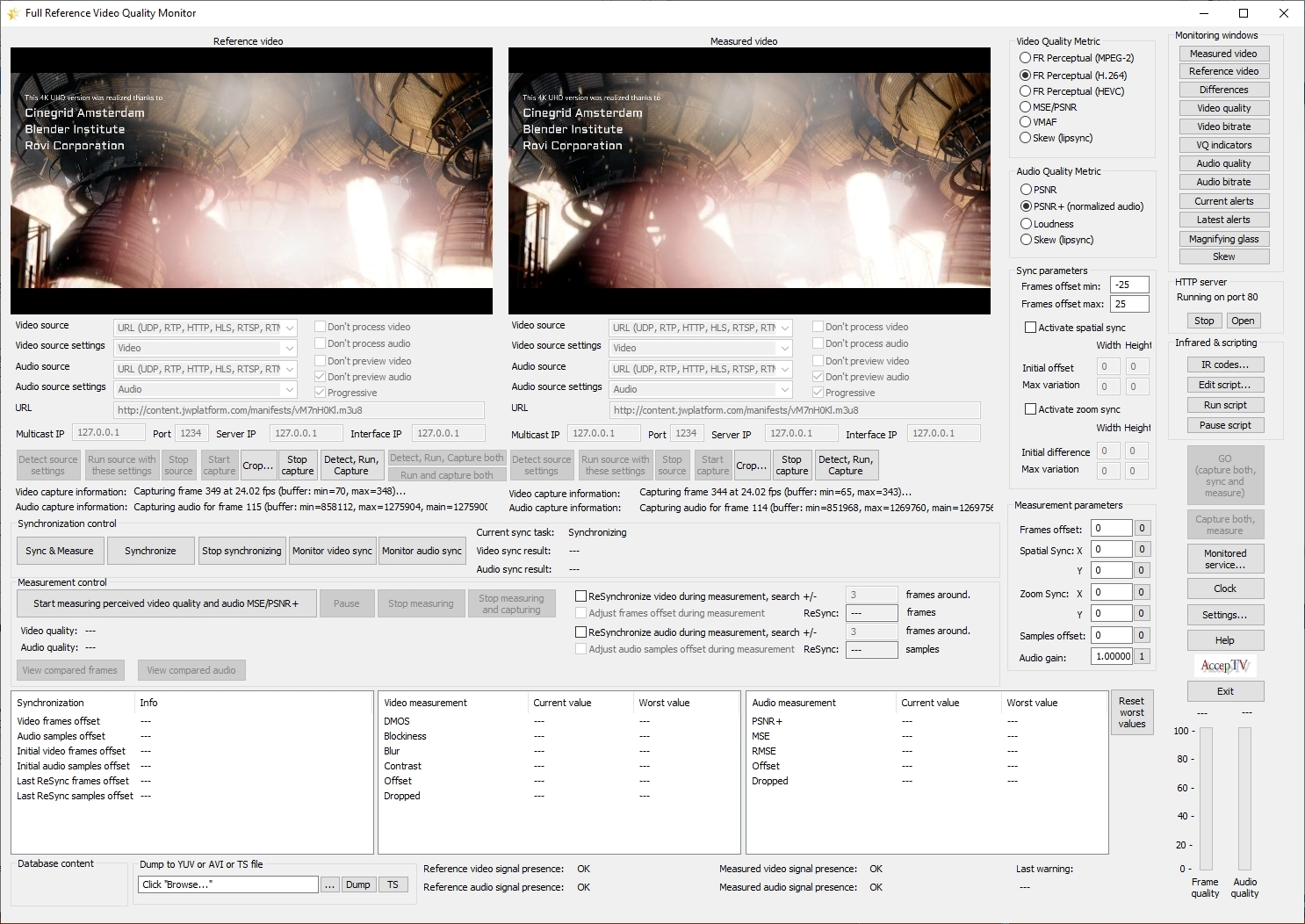
Task: Click measured Detect, Run, Capture button
Action: (846, 465)
